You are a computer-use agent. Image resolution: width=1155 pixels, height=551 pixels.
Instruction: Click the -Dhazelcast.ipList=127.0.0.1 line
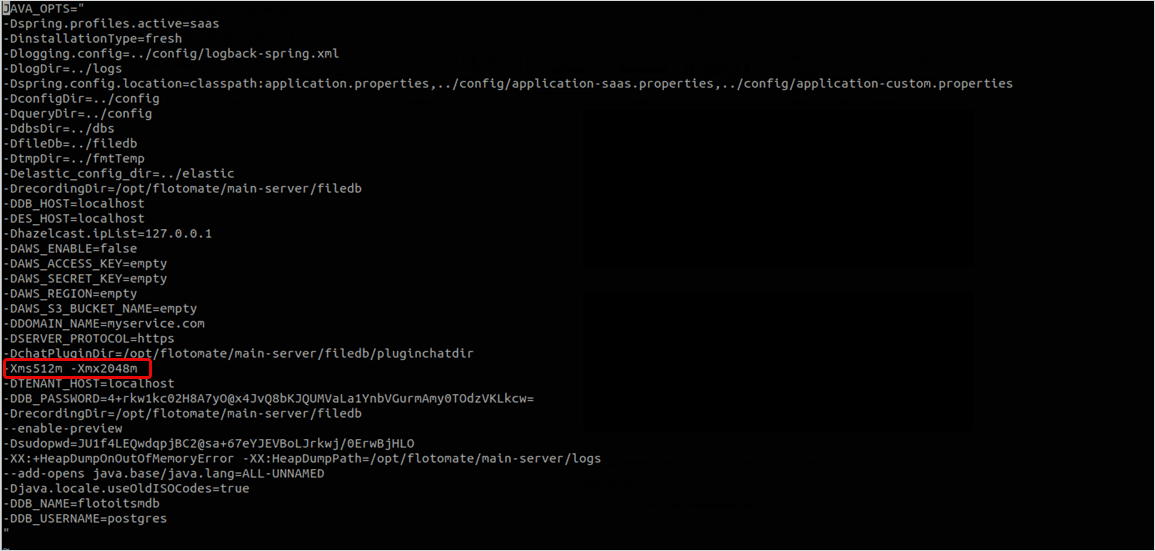pos(107,233)
